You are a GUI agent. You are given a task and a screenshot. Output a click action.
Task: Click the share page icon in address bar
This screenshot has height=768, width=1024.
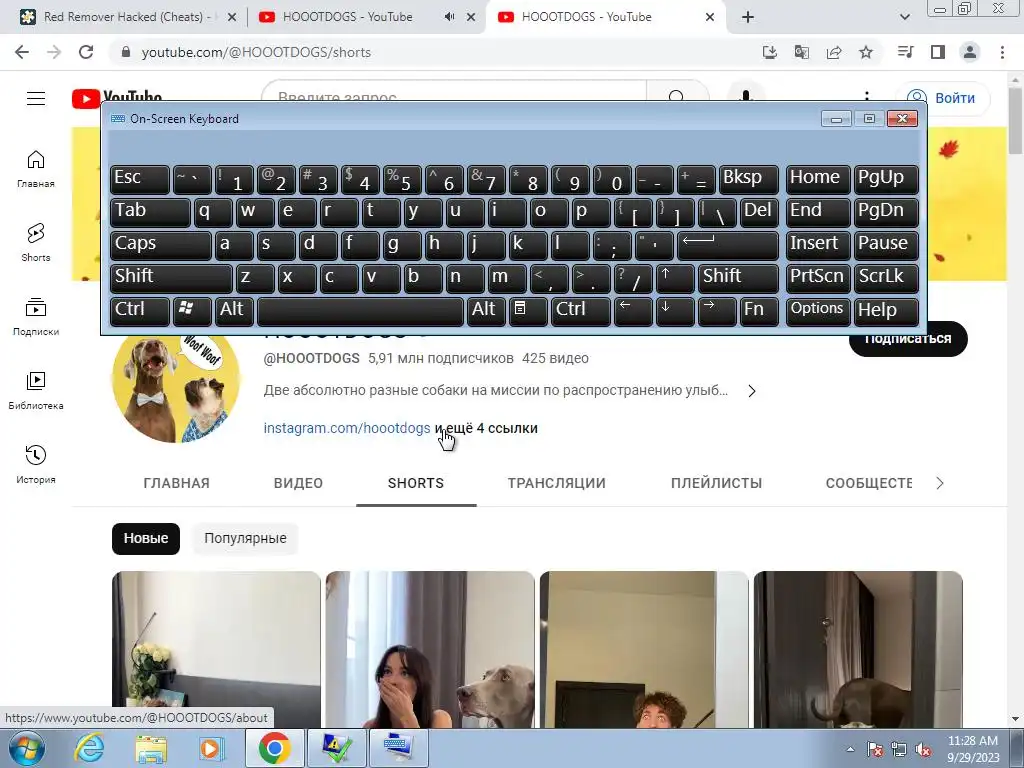point(834,52)
